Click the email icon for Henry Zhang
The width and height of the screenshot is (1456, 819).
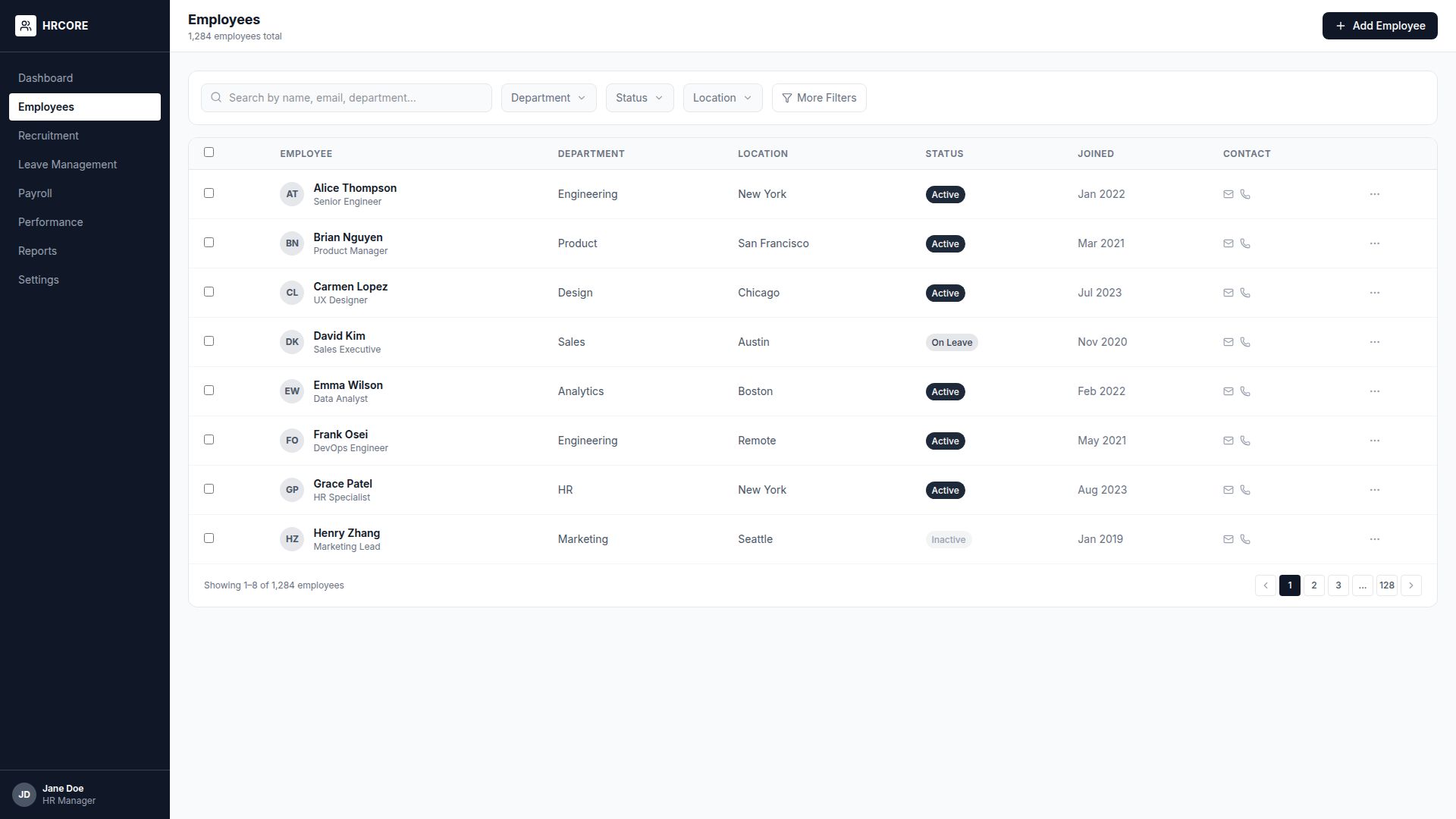coord(1228,539)
